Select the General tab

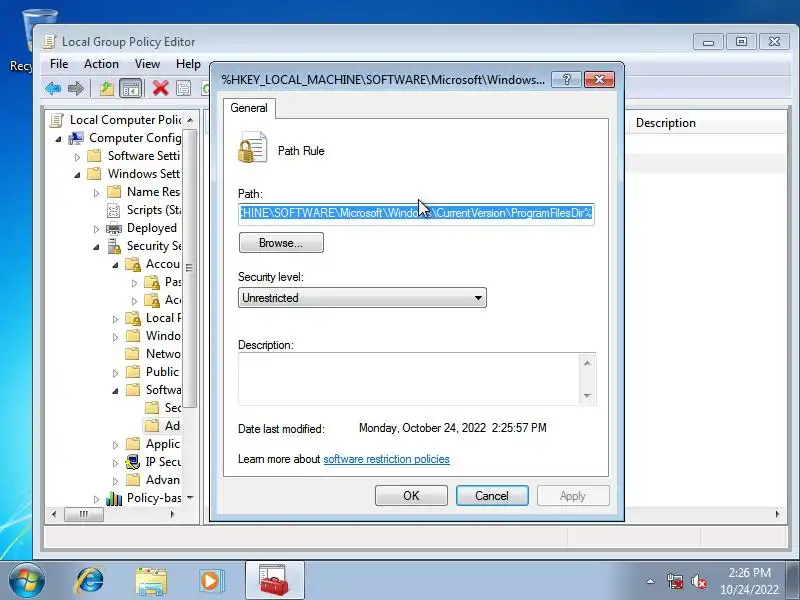[249, 108]
